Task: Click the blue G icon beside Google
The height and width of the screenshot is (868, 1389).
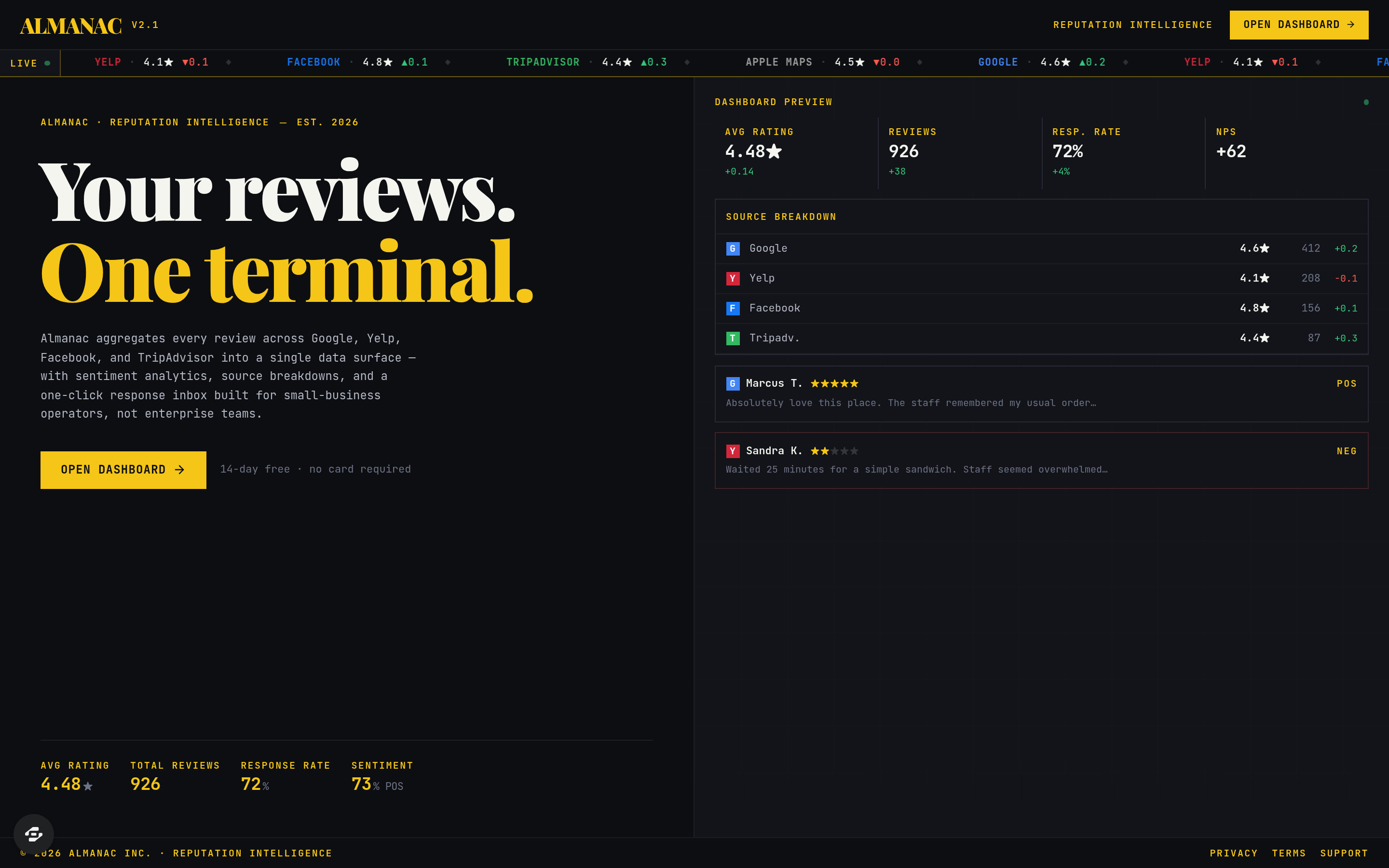Action: 733,248
